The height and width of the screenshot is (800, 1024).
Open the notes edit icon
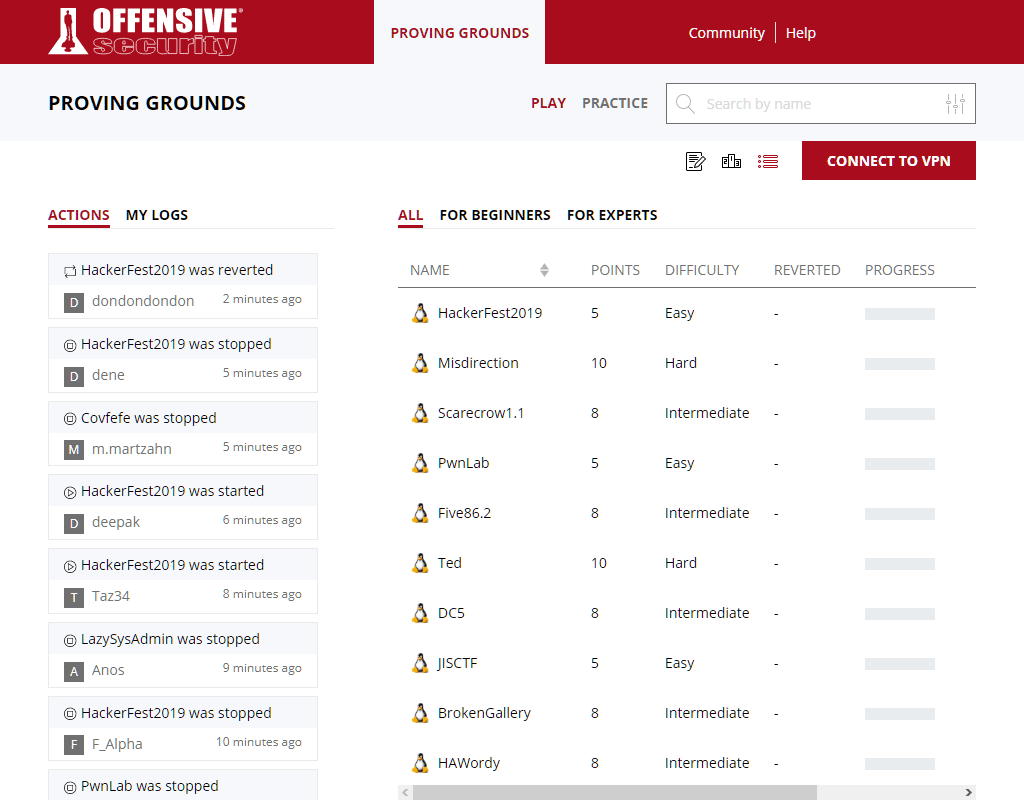695,161
